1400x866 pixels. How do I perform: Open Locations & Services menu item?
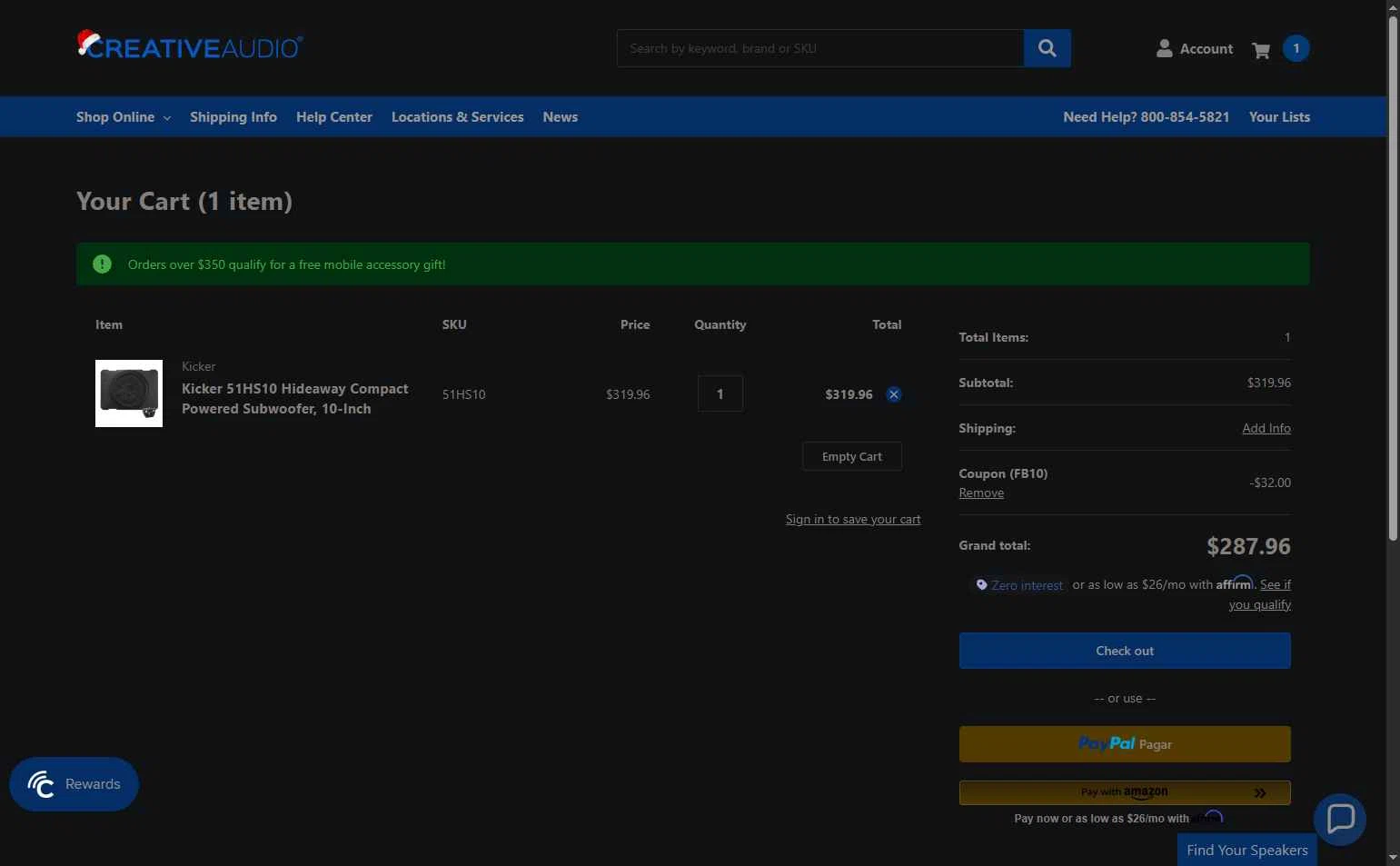pos(458,117)
